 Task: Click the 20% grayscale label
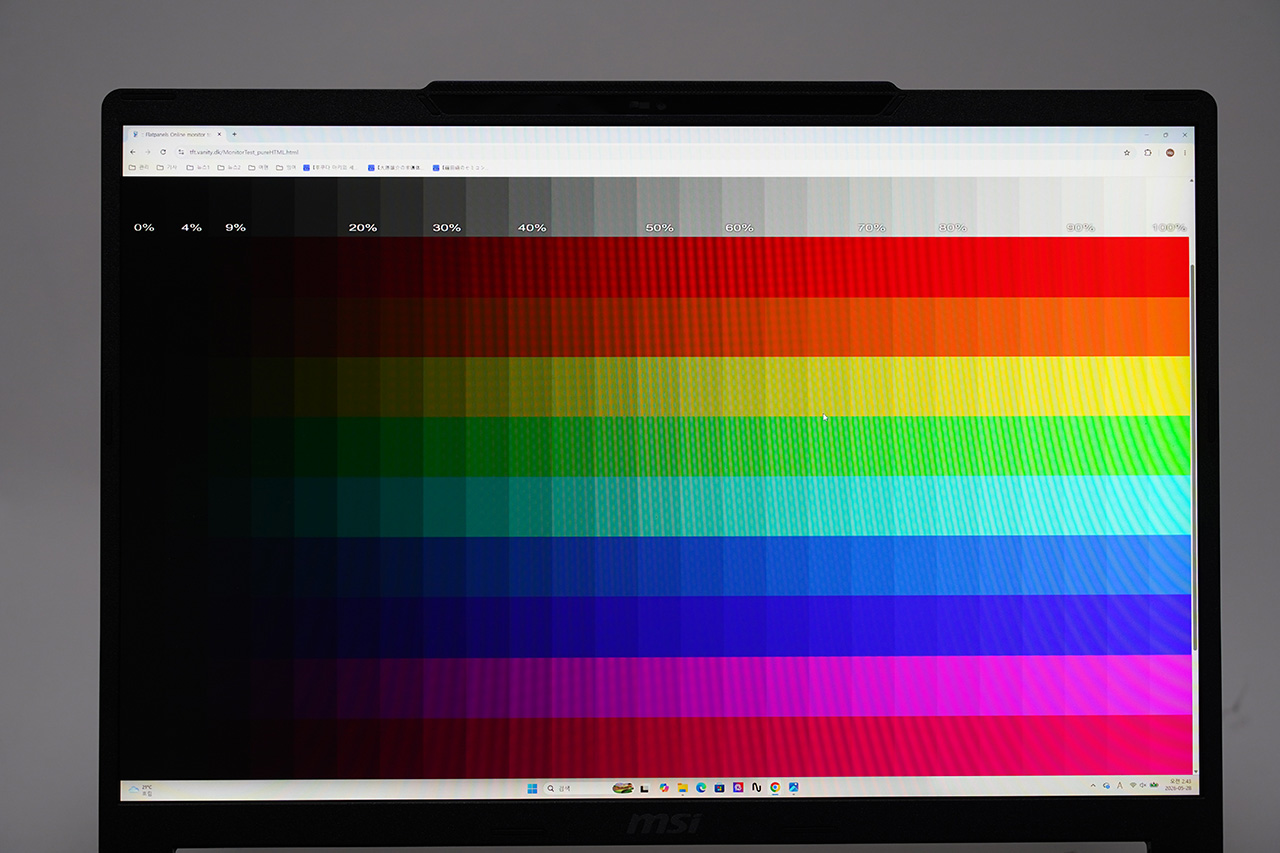pos(363,228)
